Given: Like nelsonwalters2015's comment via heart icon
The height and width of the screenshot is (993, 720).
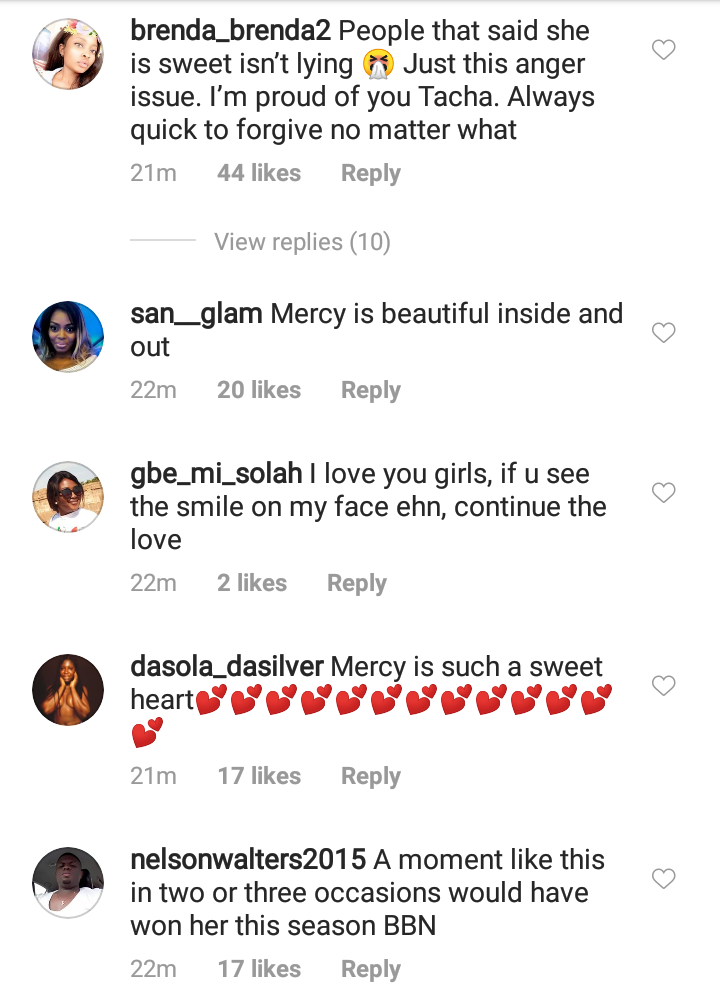Looking at the screenshot, I should pos(664,878).
